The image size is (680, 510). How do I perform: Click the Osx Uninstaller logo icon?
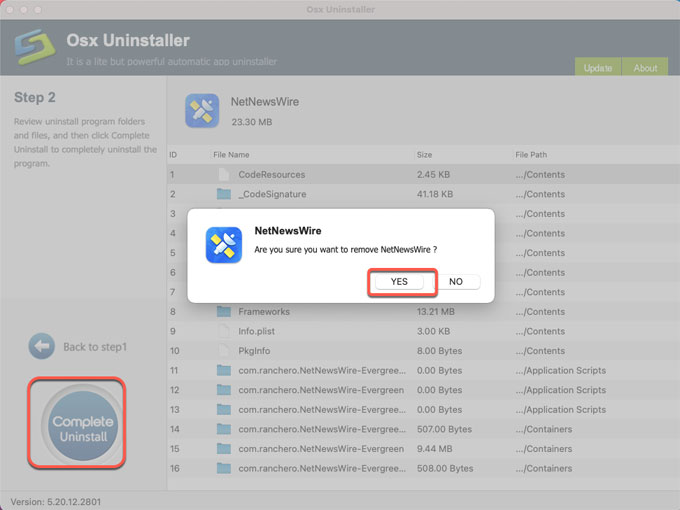tap(35, 47)
